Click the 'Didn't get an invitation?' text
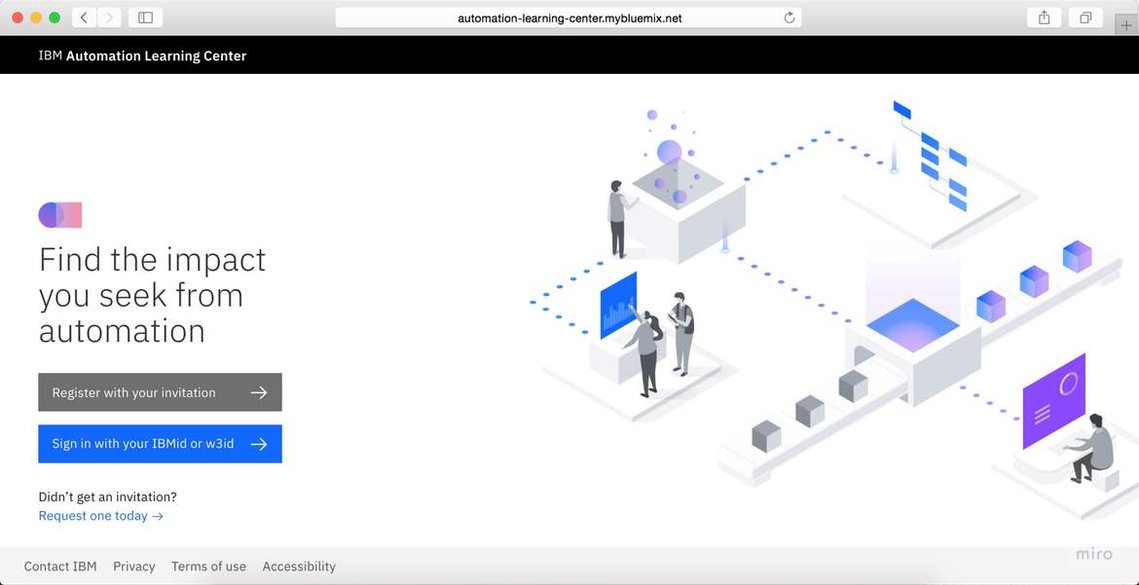This screenshot has height=585, width=1139. 108,497
